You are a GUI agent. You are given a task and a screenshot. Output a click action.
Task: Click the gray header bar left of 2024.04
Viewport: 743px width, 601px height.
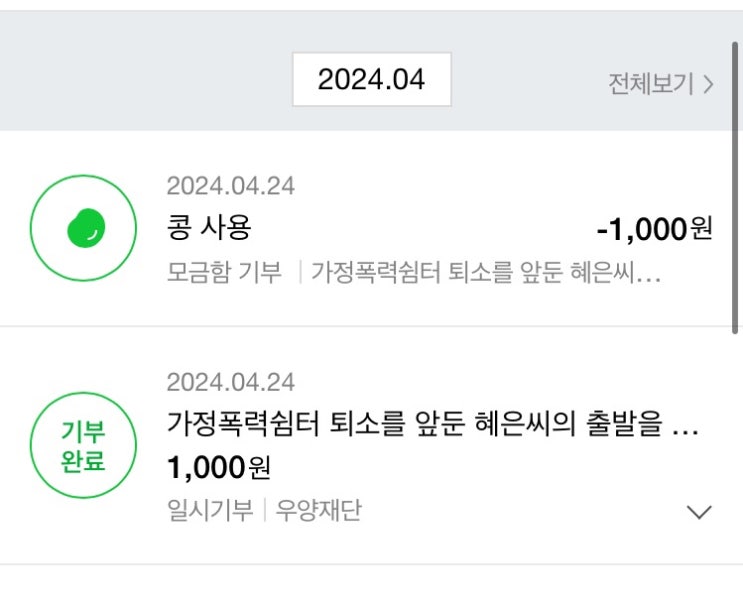click(x=140, y=80)
